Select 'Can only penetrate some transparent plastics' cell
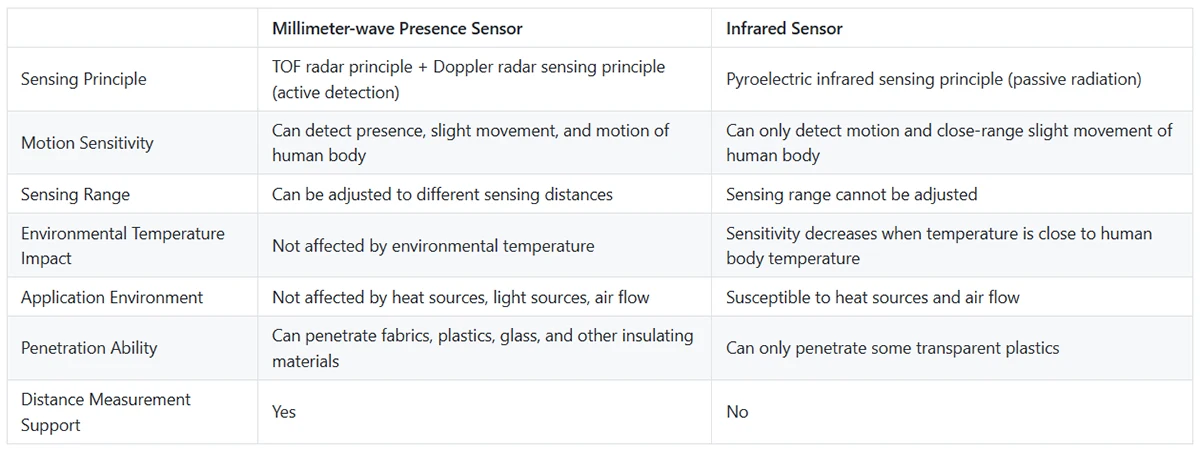 pyautogui.click(x=892, y=348)
